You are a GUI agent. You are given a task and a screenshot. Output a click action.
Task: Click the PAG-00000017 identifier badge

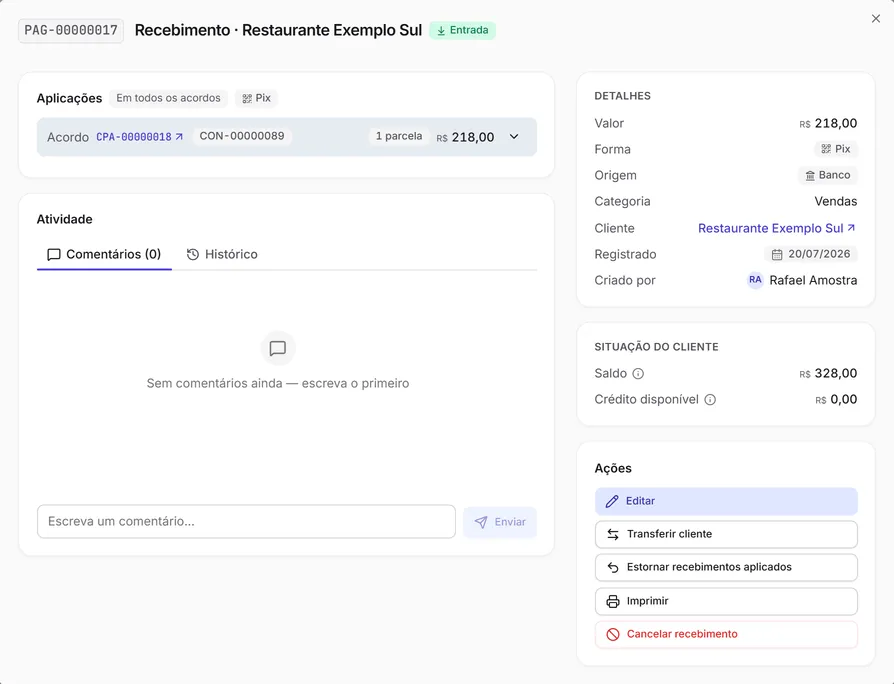pos(71,30)
